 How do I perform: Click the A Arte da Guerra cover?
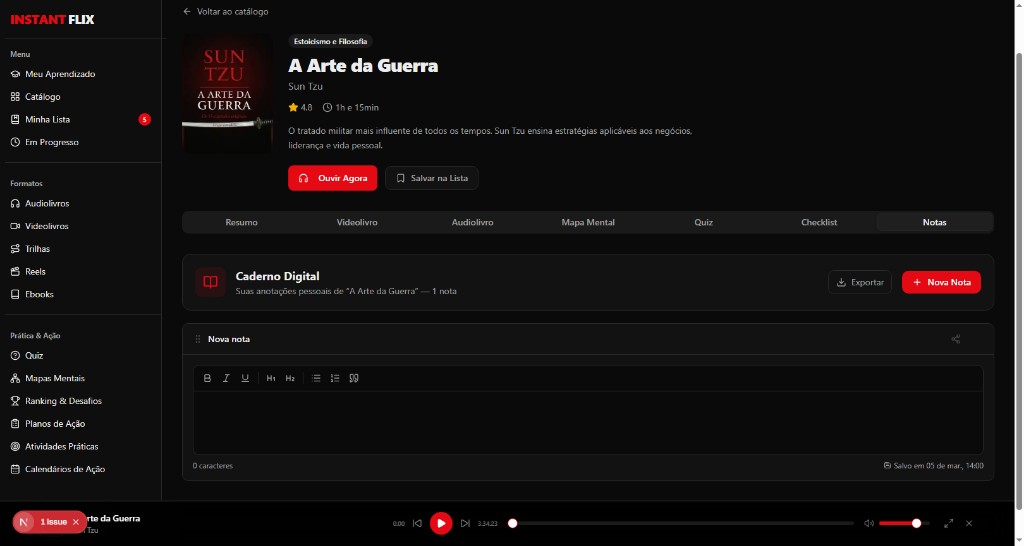pyautogui.click(x=228, y=94)
